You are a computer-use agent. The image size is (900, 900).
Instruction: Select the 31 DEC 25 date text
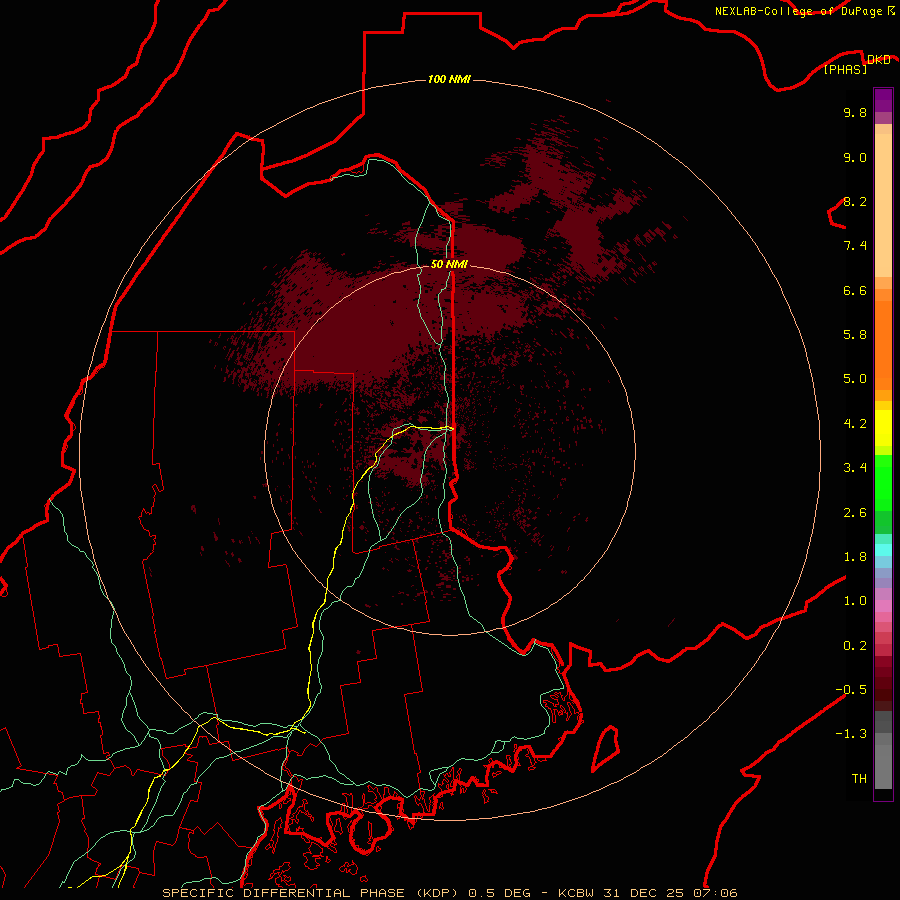coord(643,893)
